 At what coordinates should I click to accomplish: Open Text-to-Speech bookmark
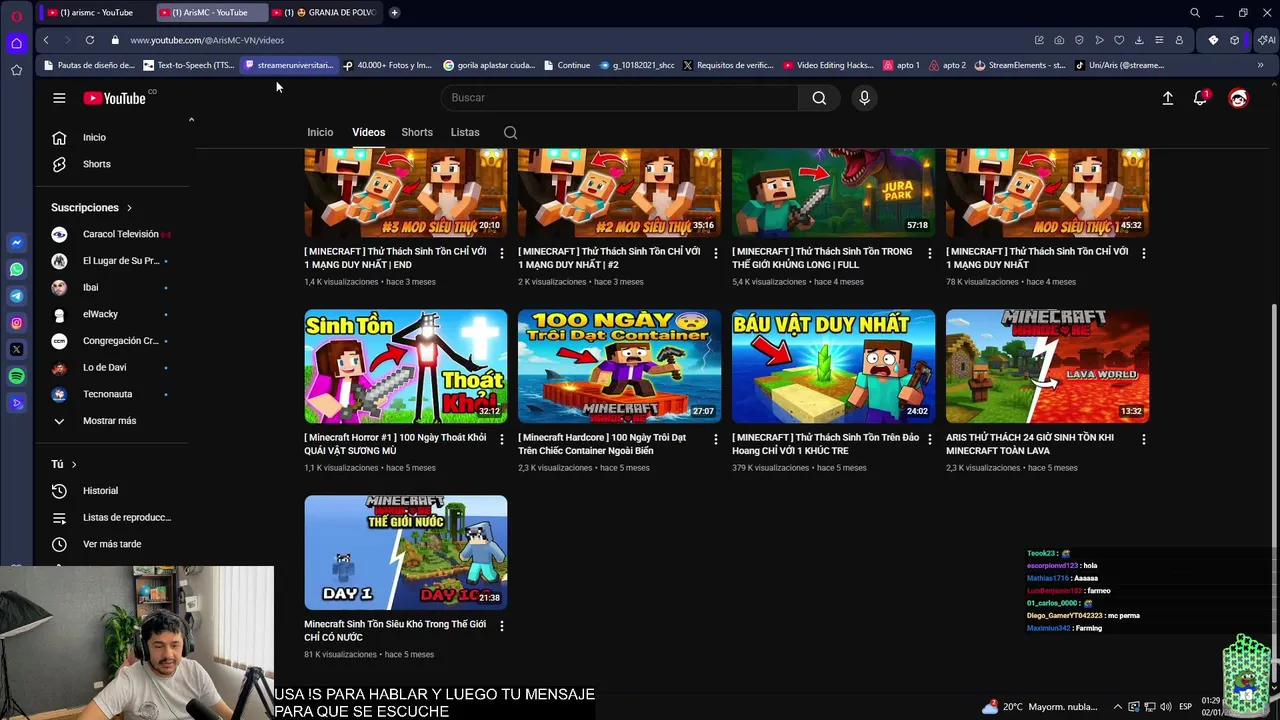point(188,65)
